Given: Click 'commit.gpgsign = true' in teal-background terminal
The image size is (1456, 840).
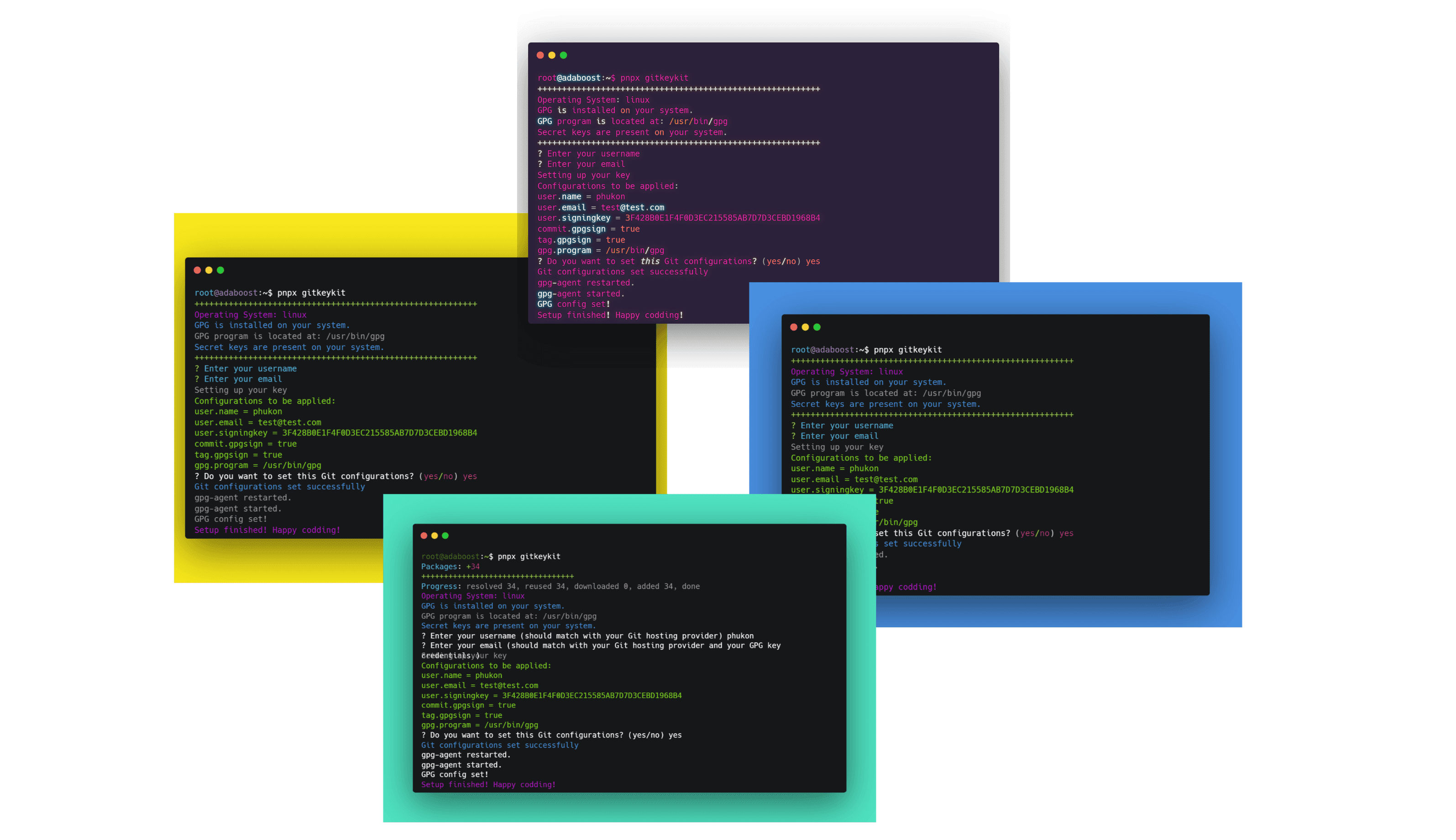Looking at the screenshot, I should point(468,705).
